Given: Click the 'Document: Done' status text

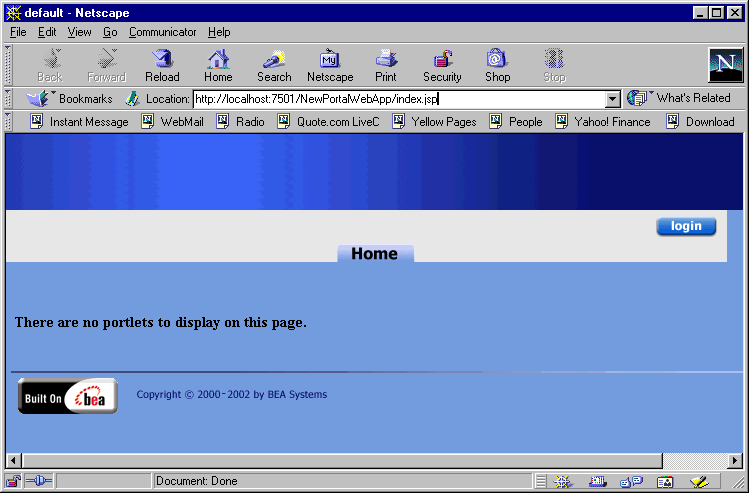Looking at the screenshot, I should [197, 481].
